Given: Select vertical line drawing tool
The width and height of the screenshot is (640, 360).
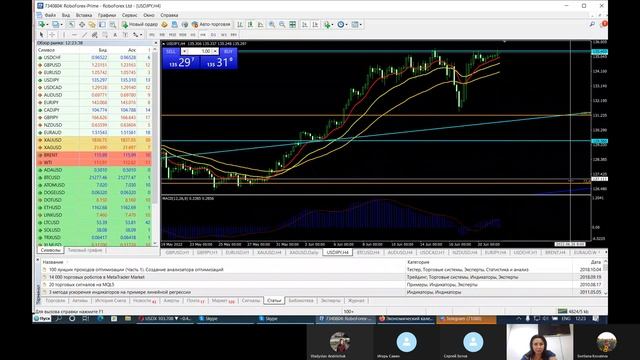Looking at the screenshot, I should (64, 35).
